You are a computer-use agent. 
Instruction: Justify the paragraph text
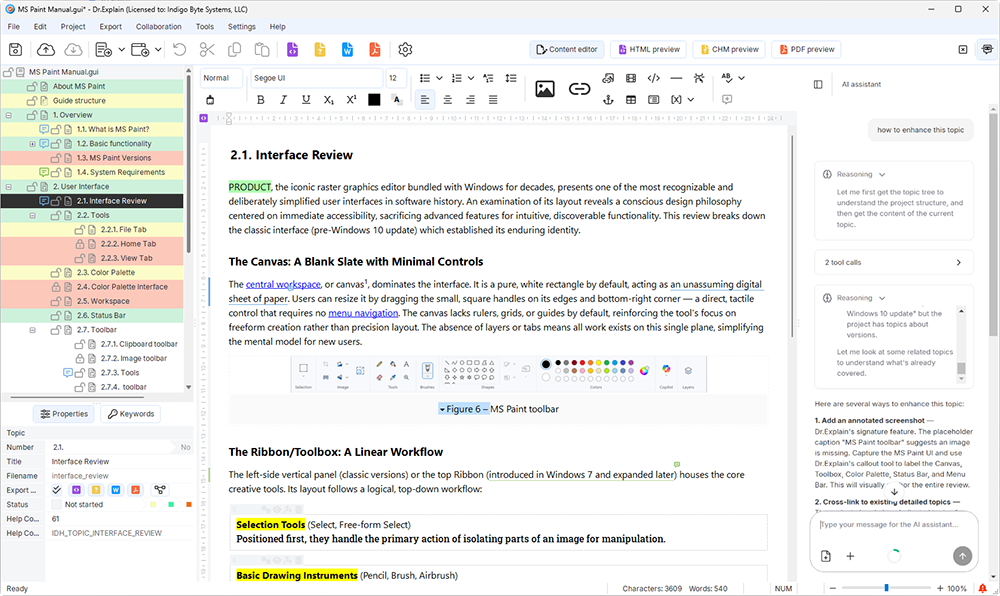[493, 99]
